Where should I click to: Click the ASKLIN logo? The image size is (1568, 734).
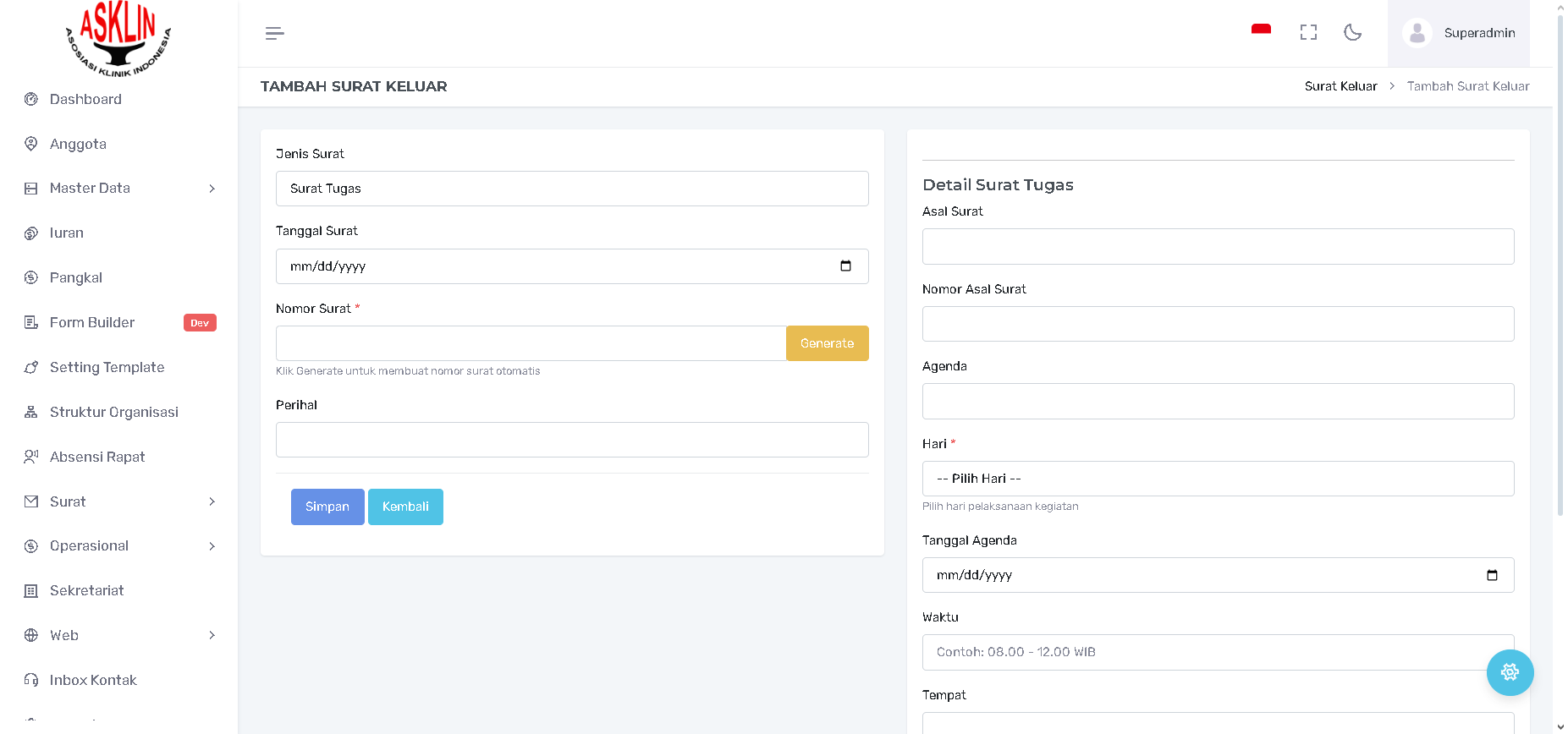coord(118,39)
